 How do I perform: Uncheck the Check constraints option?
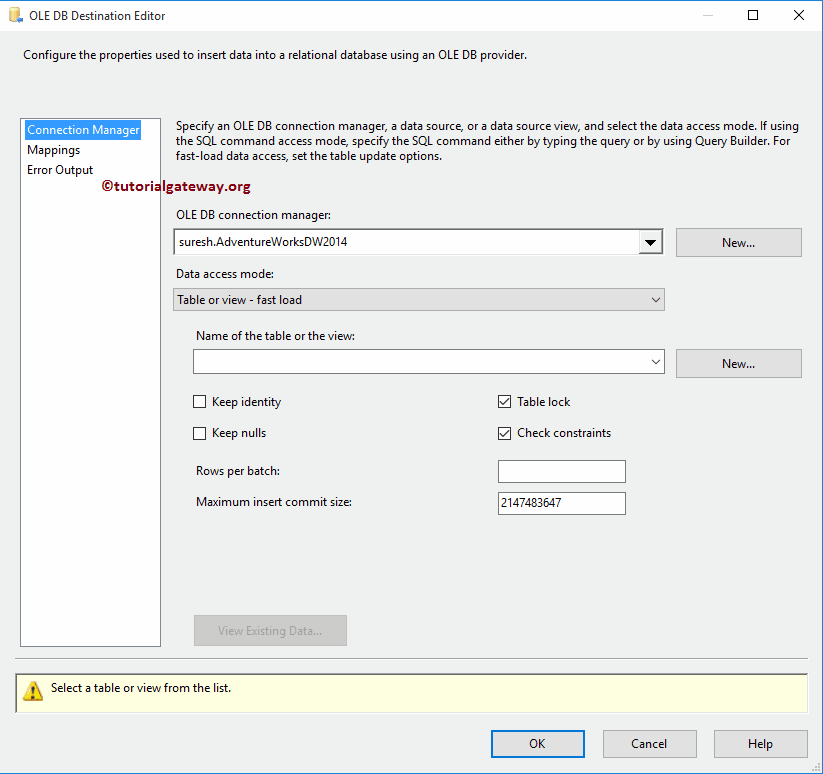click(x=505, y=433)
